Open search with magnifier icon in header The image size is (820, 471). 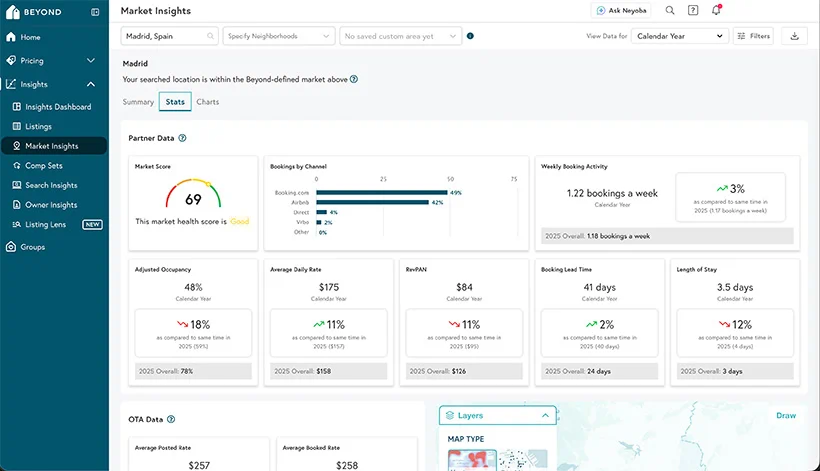tap(670, 10)
